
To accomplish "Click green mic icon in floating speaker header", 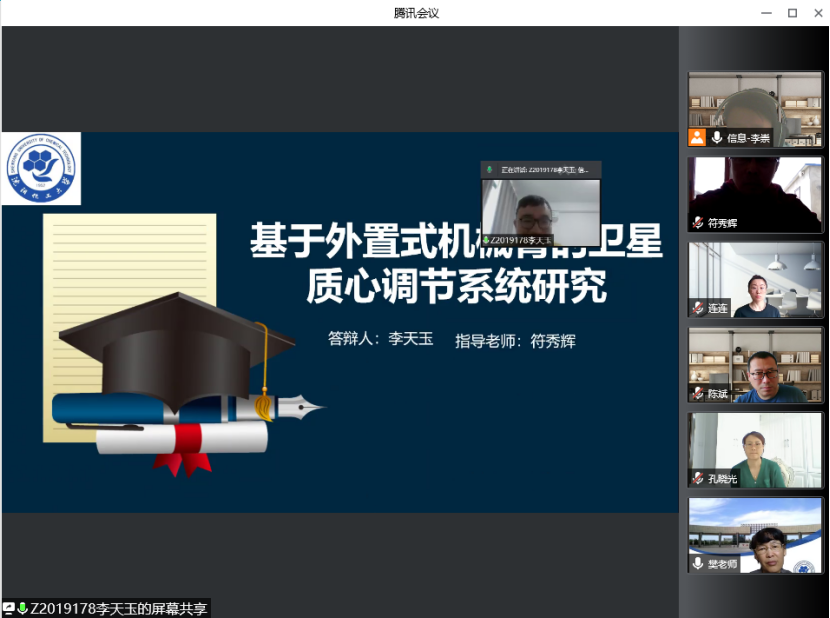I will click(x=489, y=170).
